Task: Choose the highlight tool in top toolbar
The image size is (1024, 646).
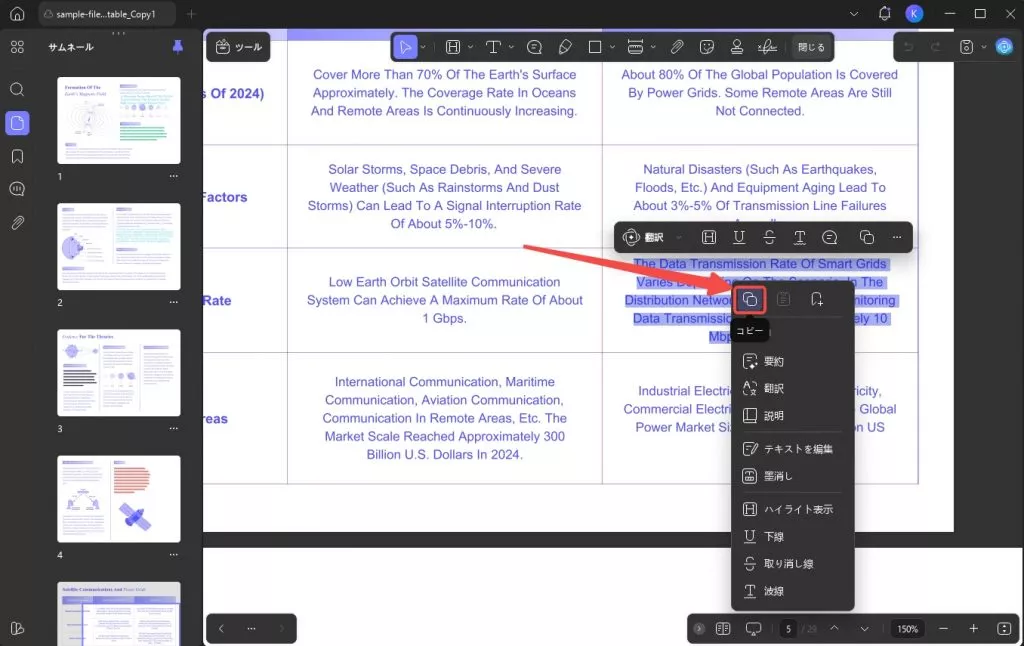Action: coord(453,47)
